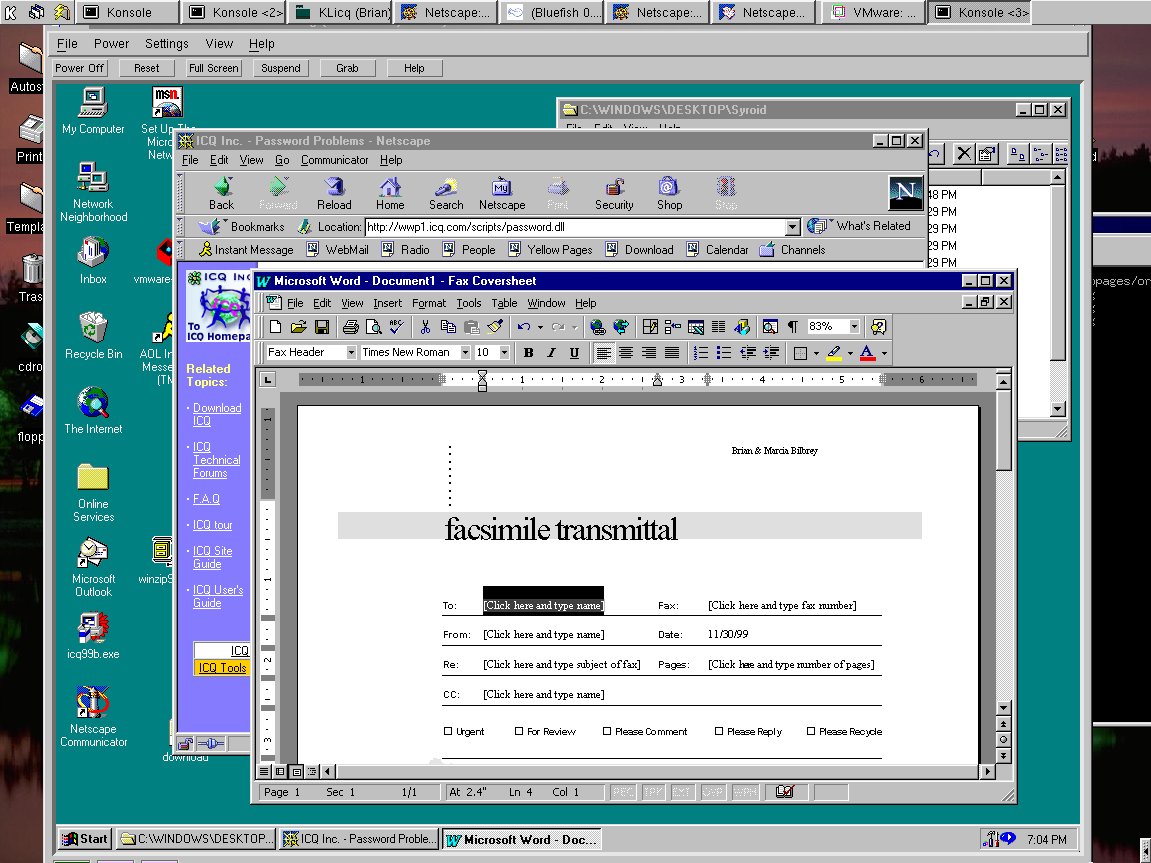Open the Table menu in Word
The image size is (1151, 863).
[504, 303]
